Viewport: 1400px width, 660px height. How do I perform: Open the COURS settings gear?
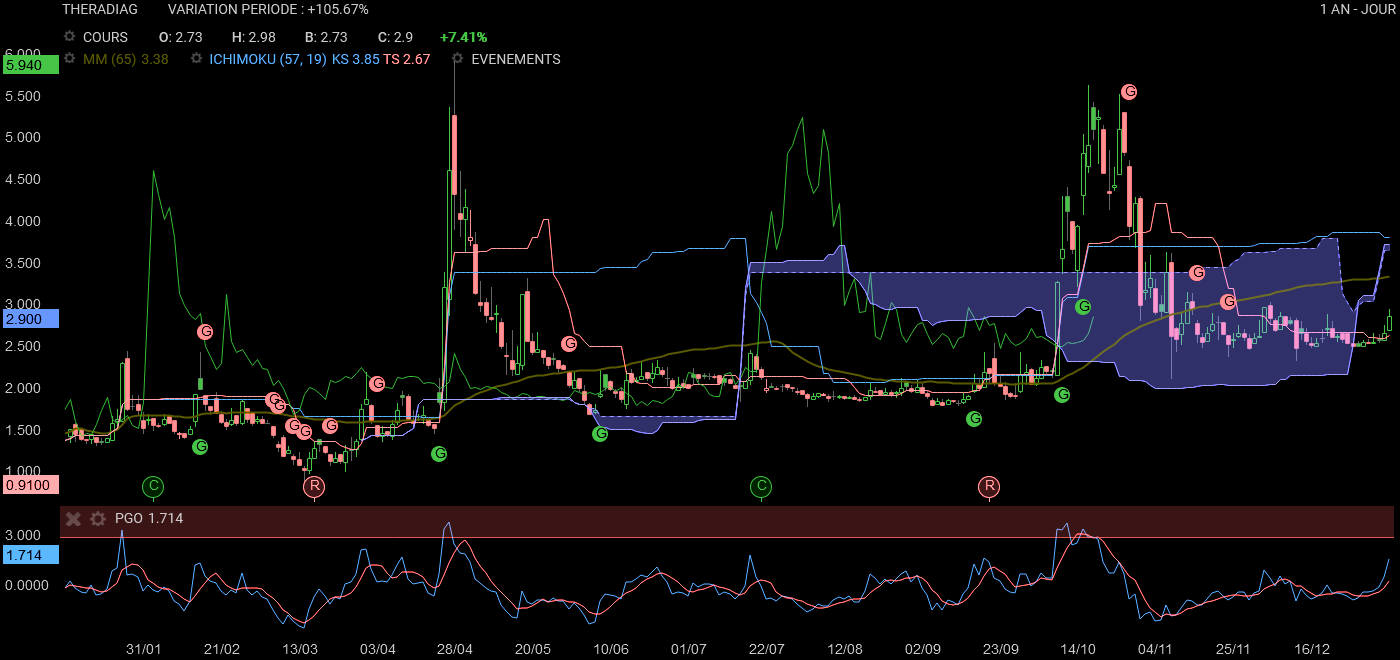tap(70, 37)
